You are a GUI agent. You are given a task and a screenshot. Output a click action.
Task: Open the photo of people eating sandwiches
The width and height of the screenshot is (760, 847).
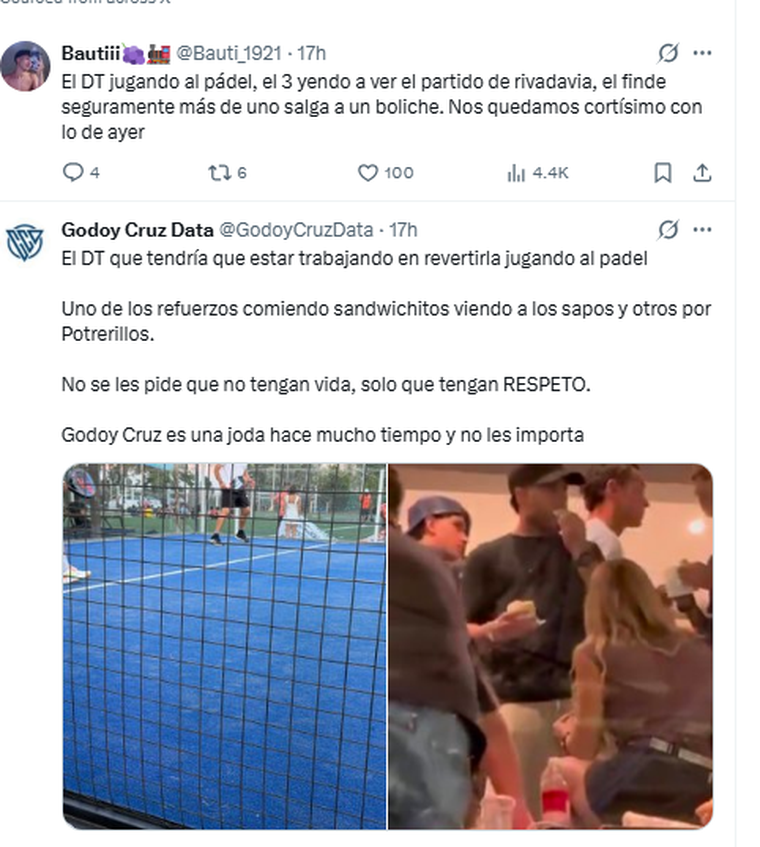(x=550, y=646)
